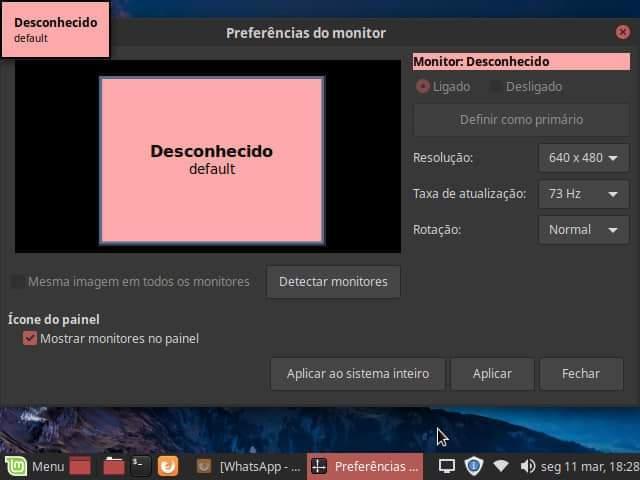Click the Aplicar button
640x480 pixels.
(x=492, y=374)
